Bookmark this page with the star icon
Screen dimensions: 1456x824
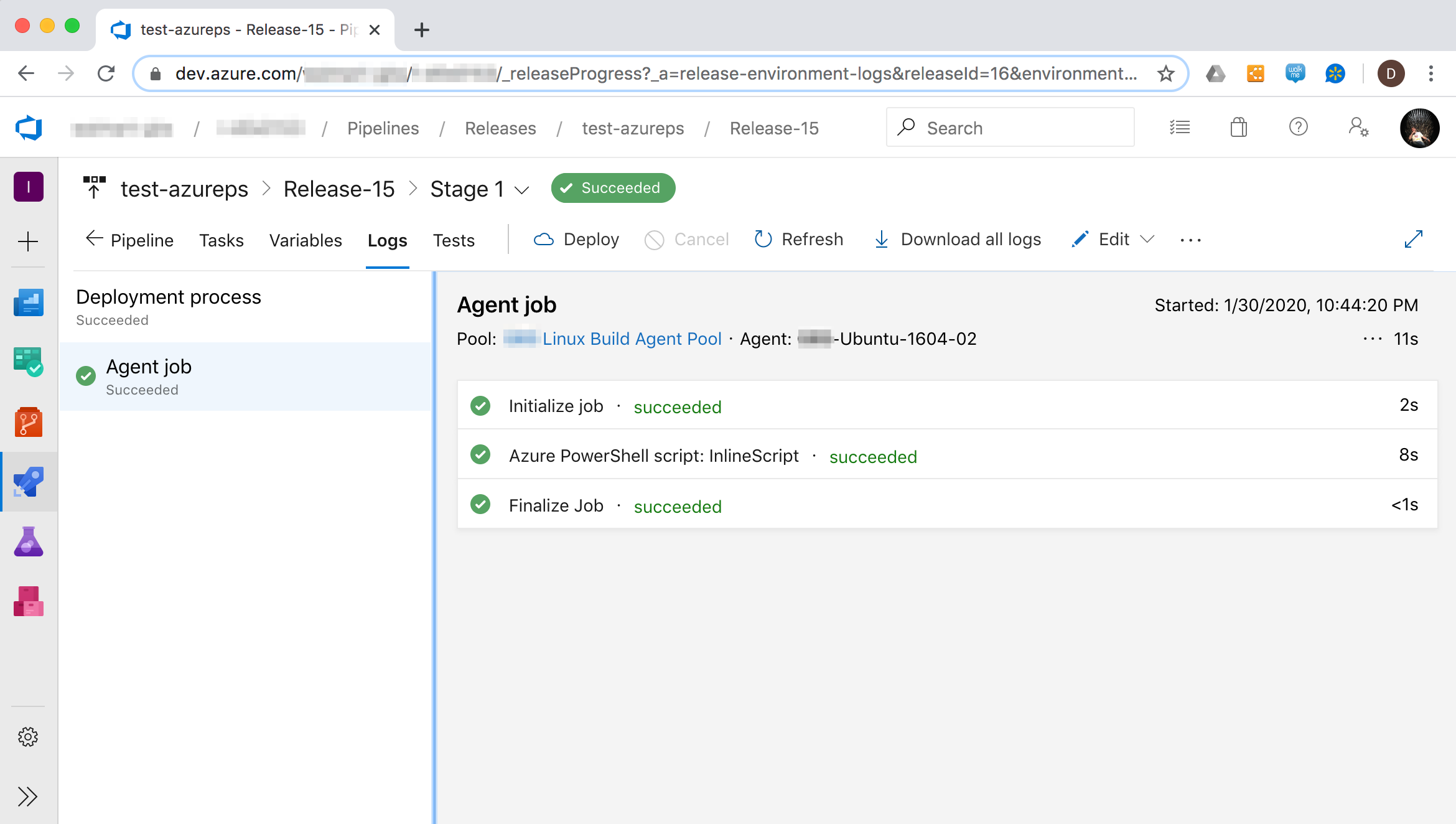[x=1166, y=73]
